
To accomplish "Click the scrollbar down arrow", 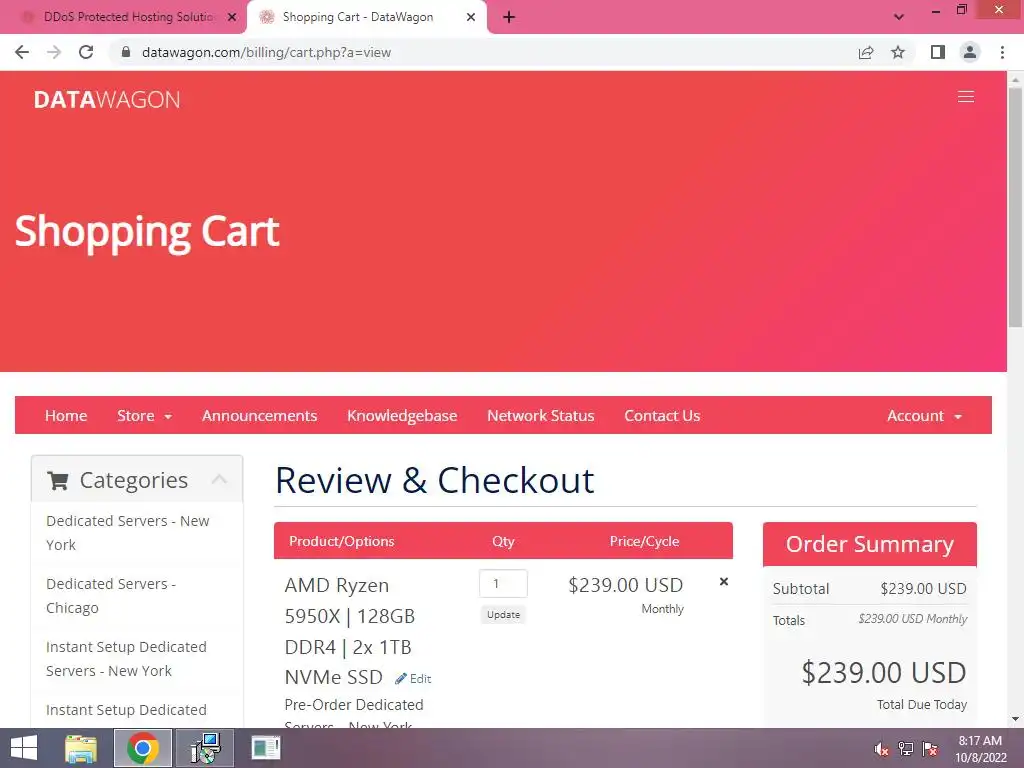I will [x=1015, y=720].
